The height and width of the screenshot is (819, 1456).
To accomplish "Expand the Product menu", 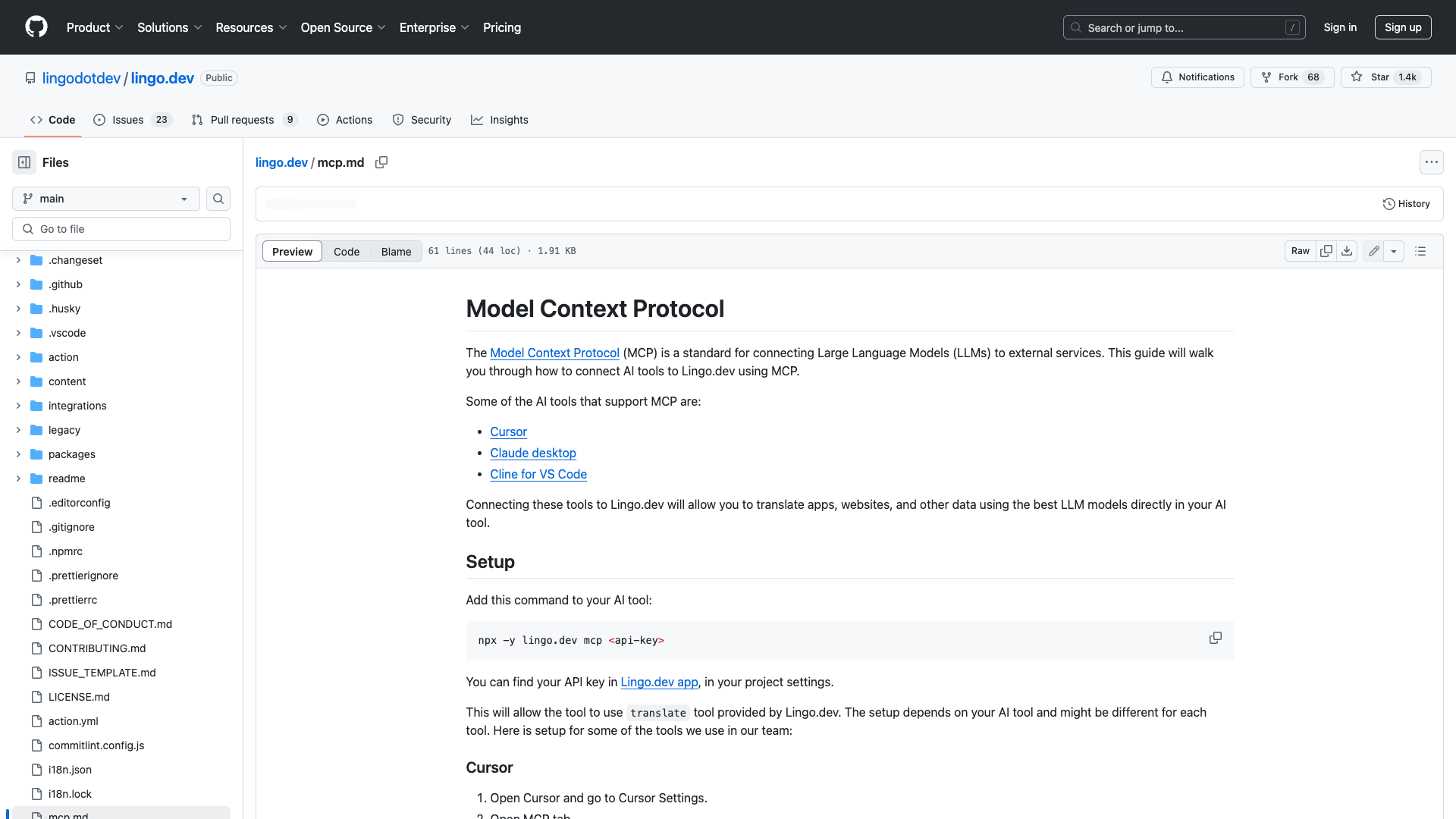I will 94,27.
